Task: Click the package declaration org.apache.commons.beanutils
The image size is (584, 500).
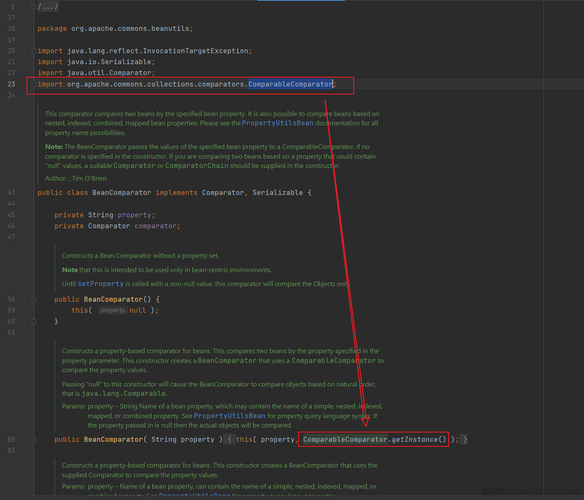Action: coord(130,29)
